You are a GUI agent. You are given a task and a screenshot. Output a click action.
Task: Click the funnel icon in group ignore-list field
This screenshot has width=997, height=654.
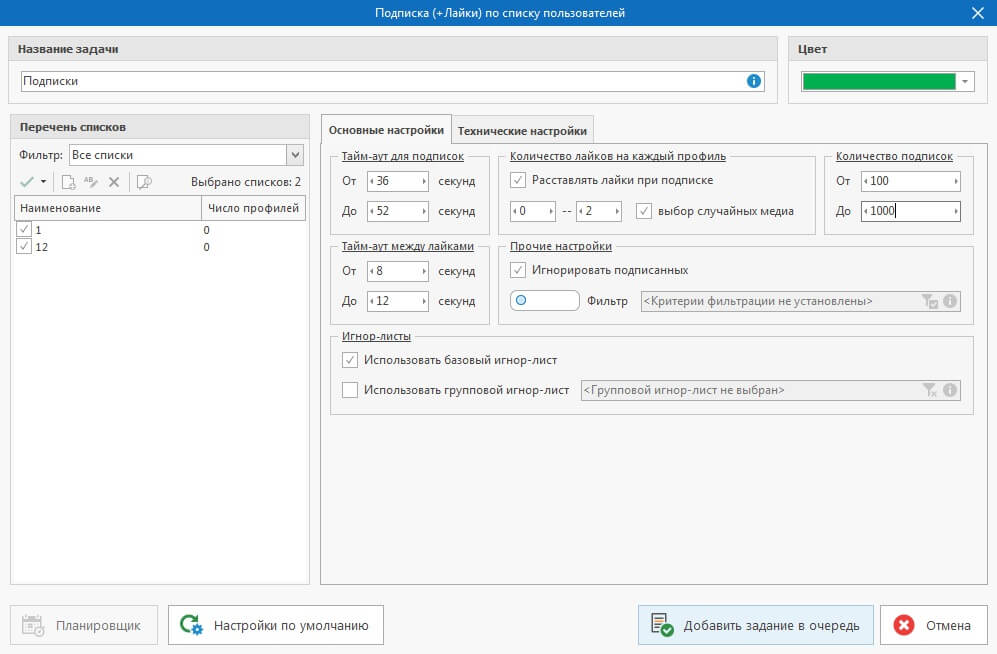(929, 390)
